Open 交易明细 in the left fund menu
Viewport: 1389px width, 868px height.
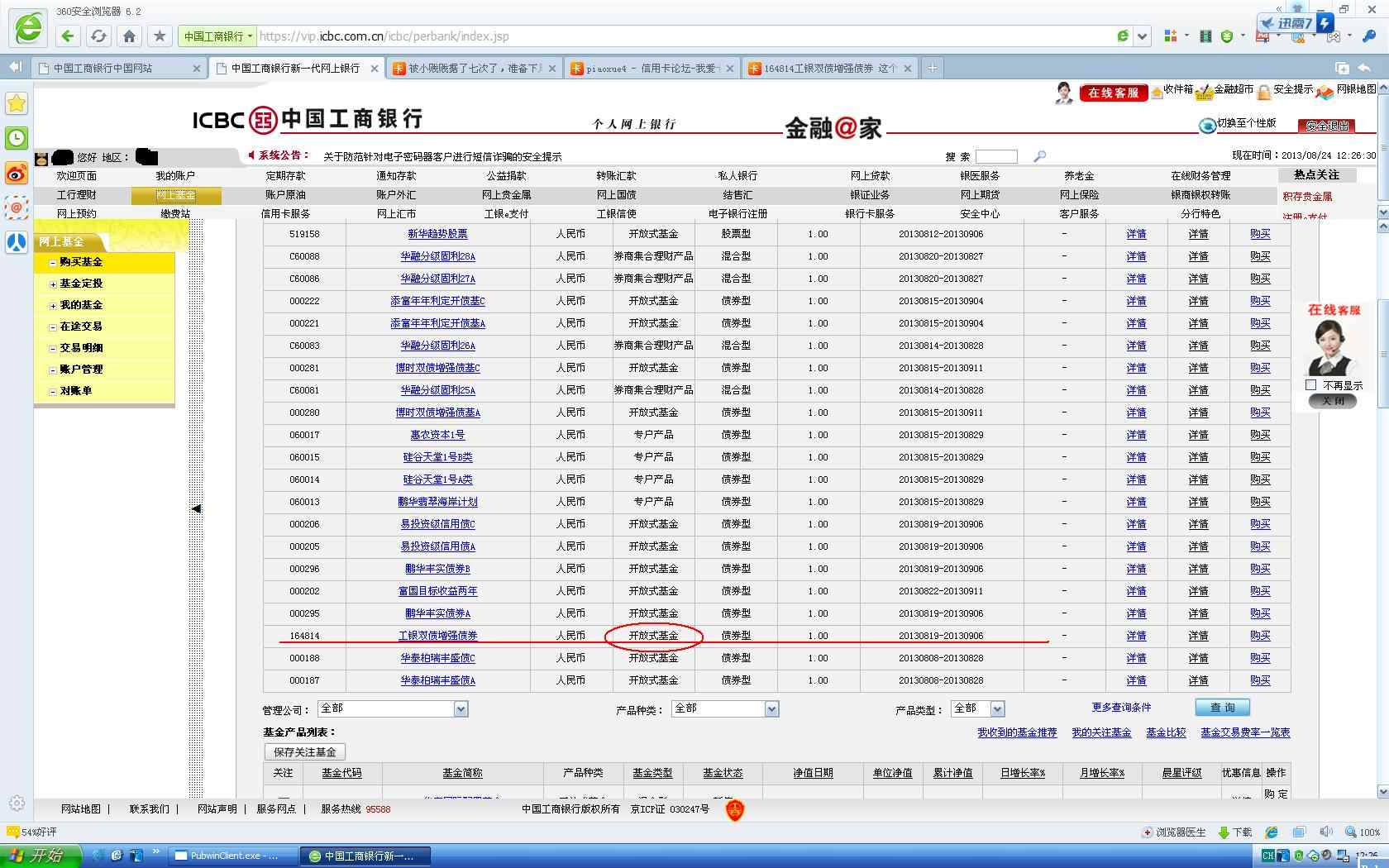(x=83, y=348)
